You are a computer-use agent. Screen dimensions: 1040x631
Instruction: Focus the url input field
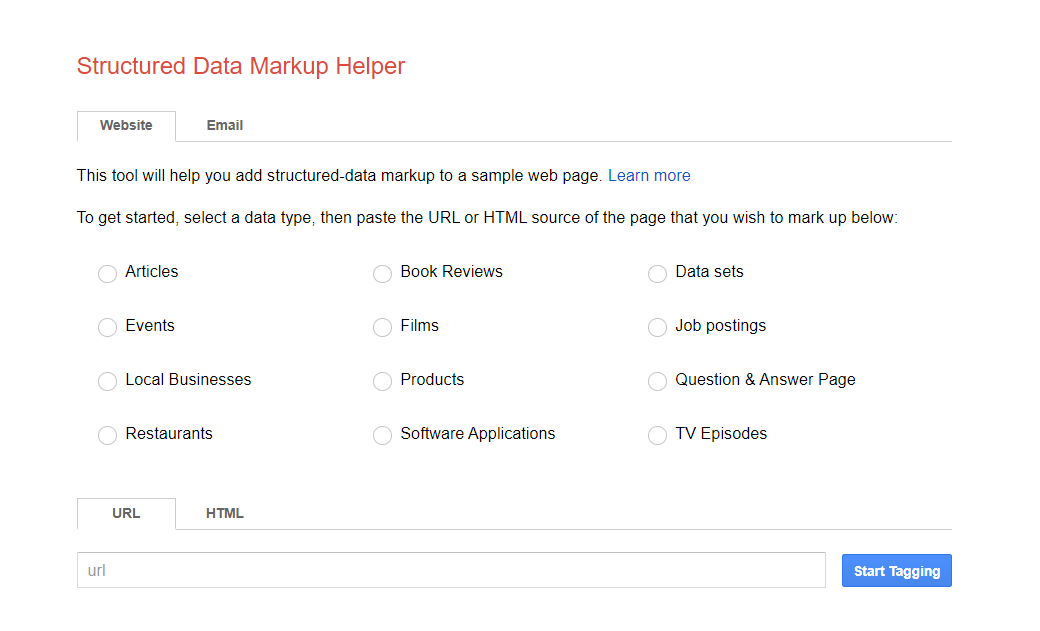451,571
